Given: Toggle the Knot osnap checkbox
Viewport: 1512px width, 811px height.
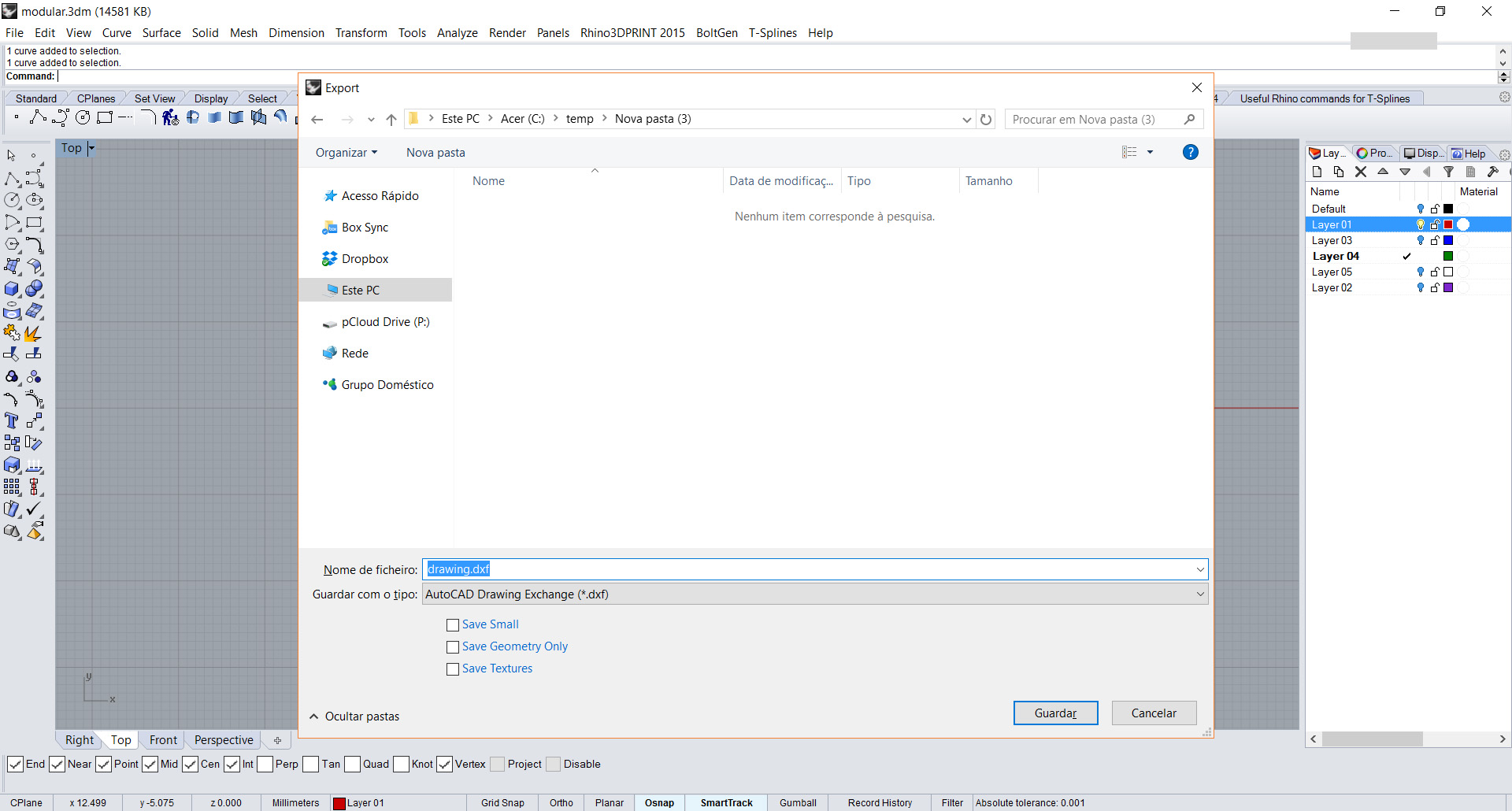Looking at the screenshot, I should [x=401, y=765].
